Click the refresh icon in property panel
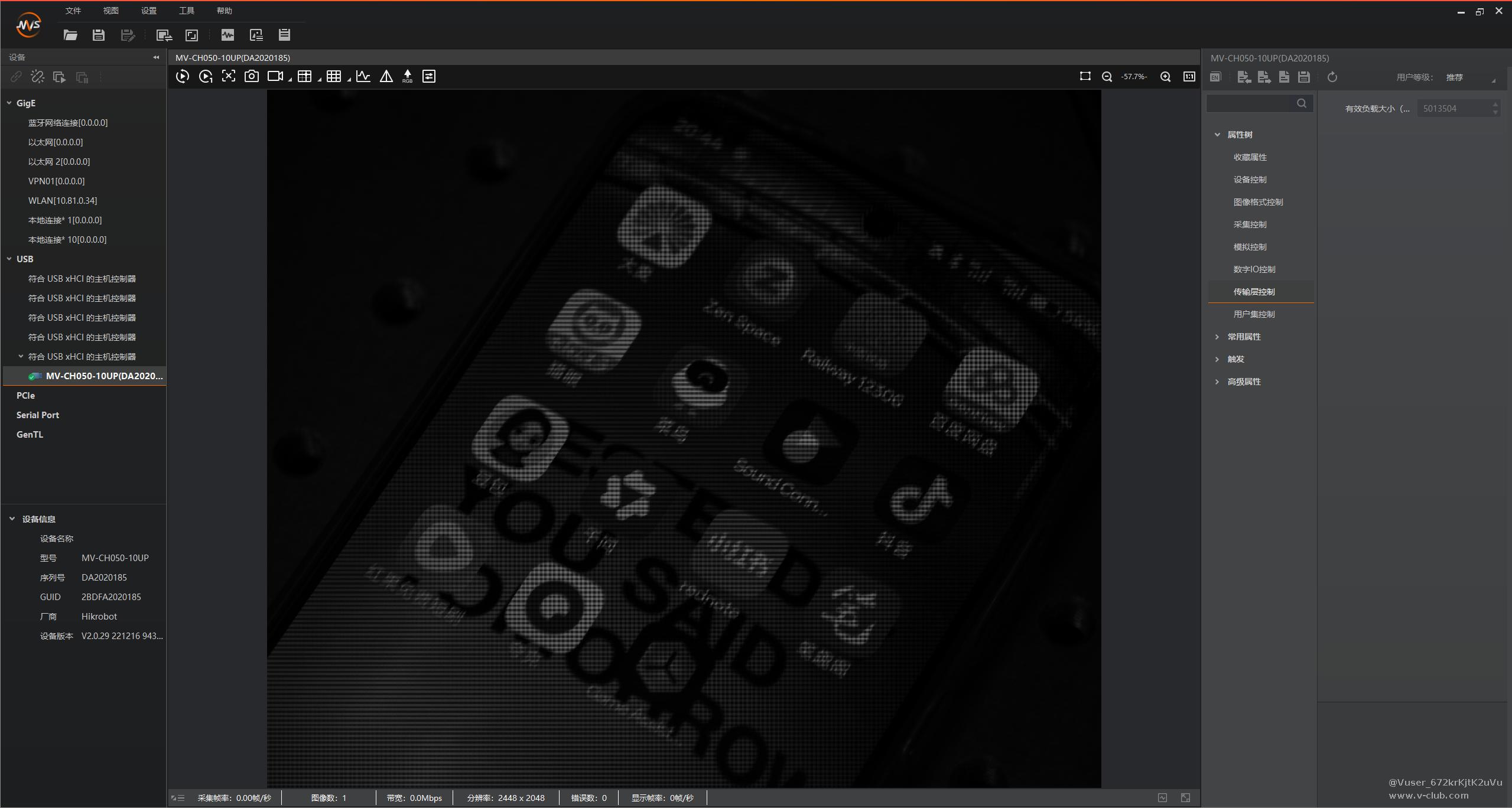This screenshot has height=808, width=1512. 1332,77
